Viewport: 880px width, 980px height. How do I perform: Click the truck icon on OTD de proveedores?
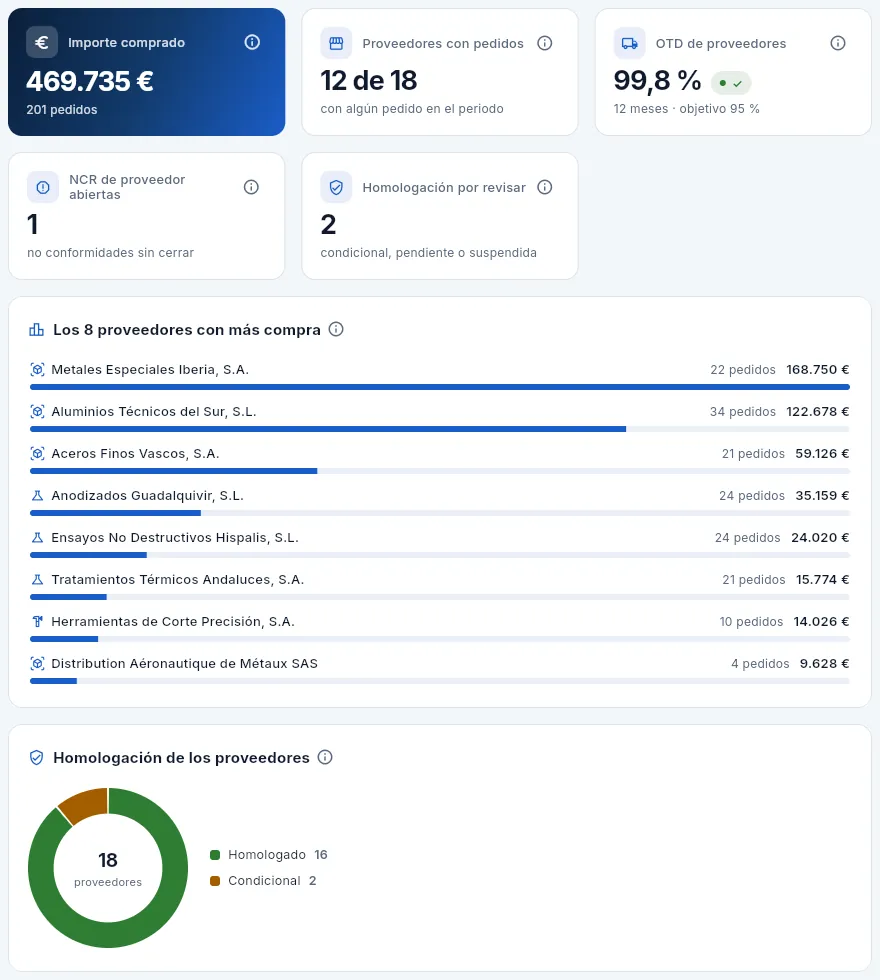(629, 43)
